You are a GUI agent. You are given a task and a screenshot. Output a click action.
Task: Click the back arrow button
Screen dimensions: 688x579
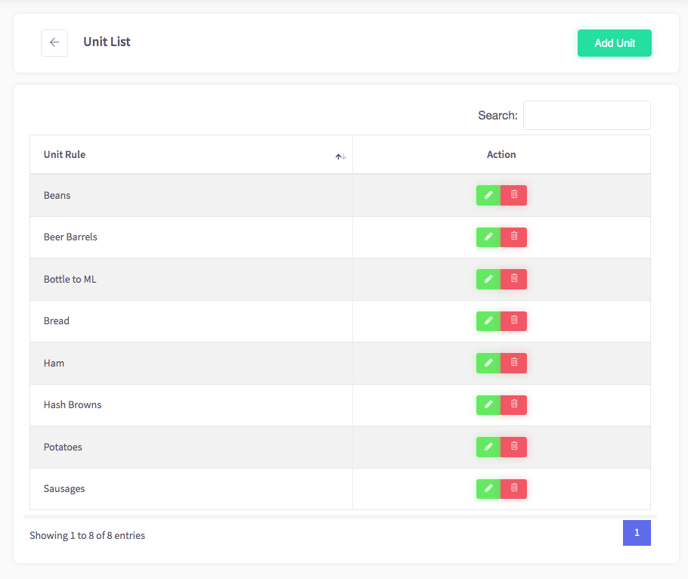point(54,43)
